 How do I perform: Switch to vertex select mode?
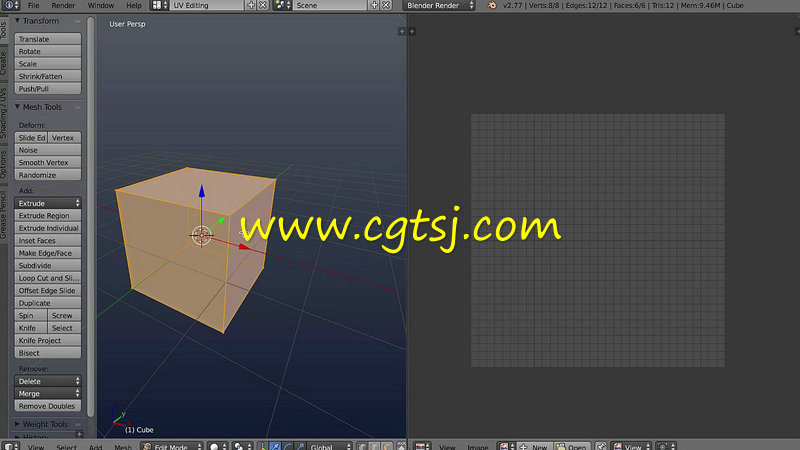[362, 446]
